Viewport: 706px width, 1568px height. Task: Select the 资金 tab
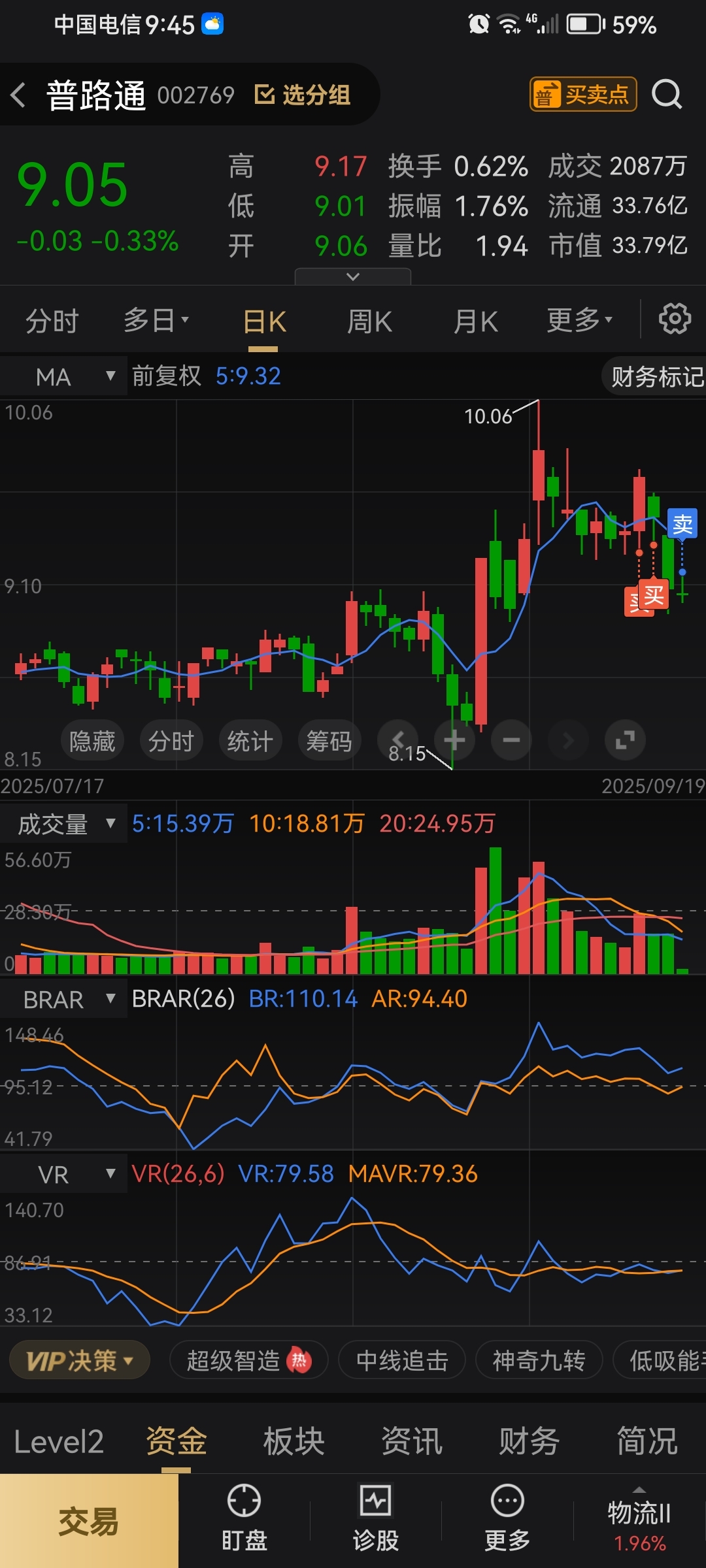176,1442
